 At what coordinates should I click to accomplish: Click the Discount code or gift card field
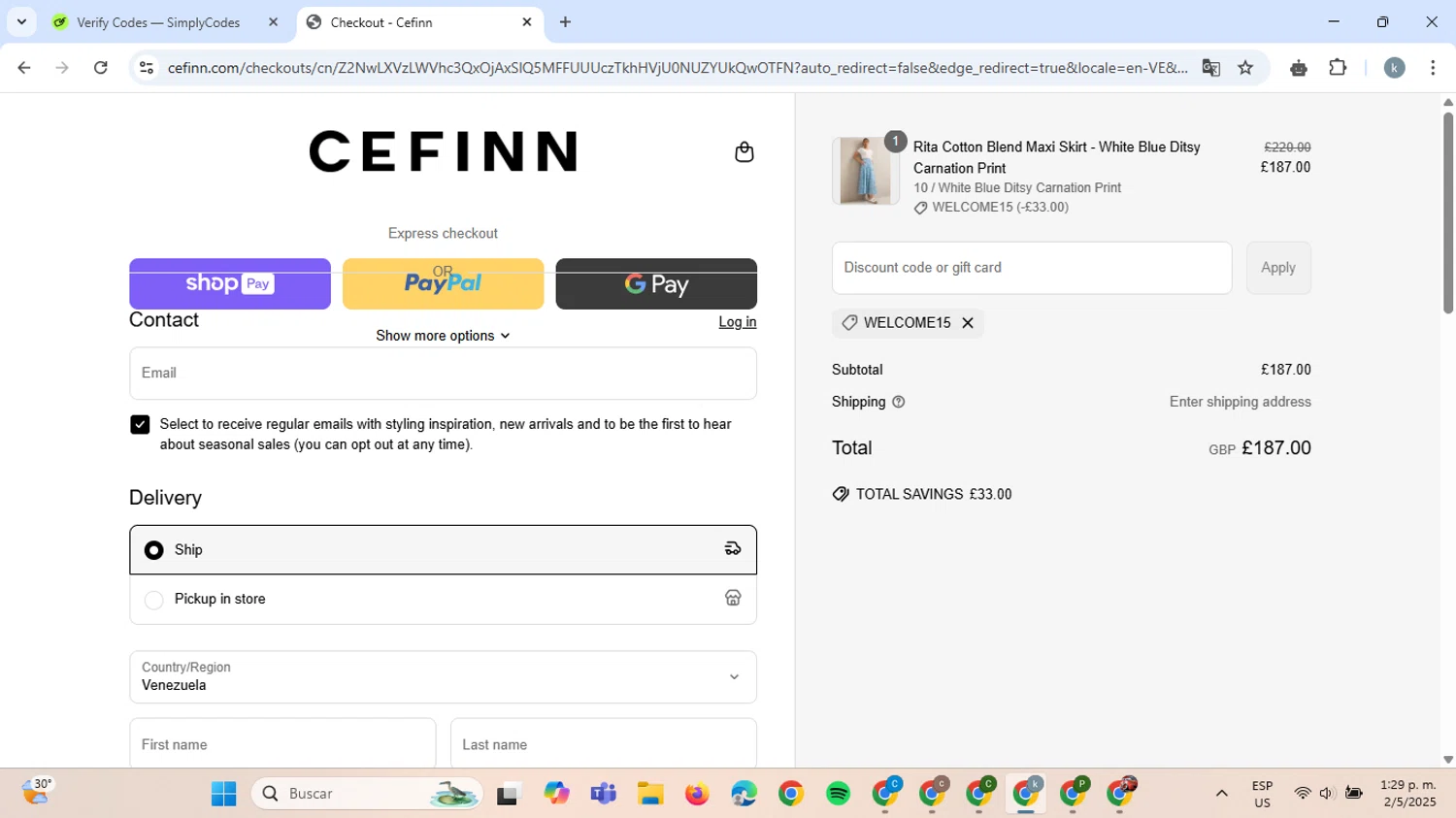coord(1032,268)
